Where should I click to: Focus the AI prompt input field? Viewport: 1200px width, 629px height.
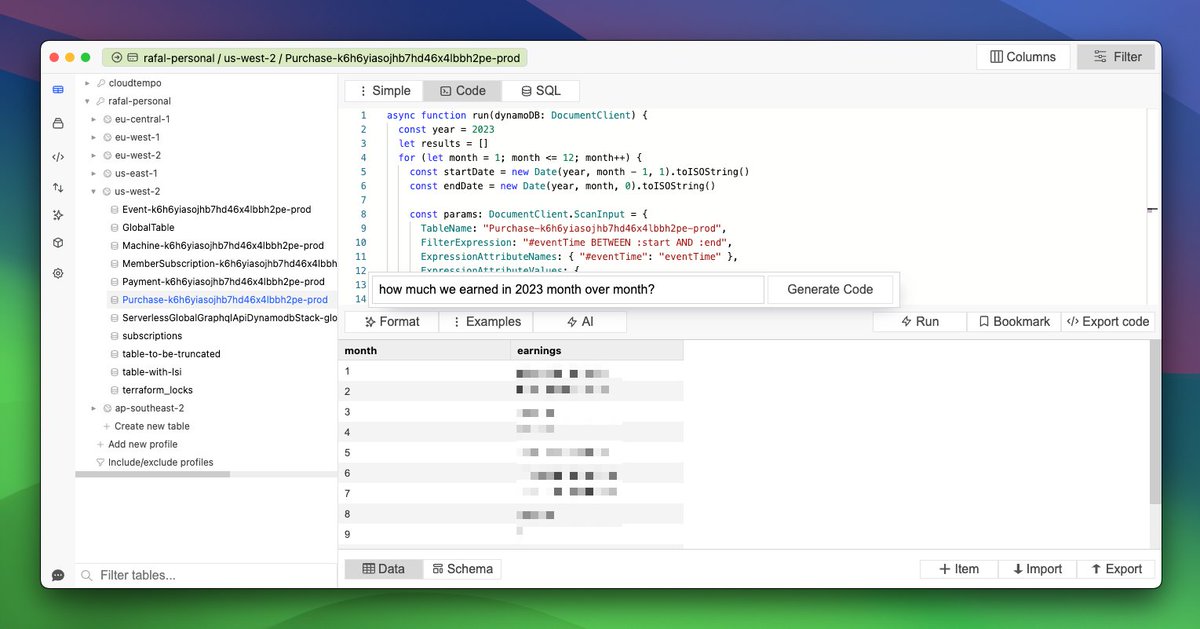[568, 289]
